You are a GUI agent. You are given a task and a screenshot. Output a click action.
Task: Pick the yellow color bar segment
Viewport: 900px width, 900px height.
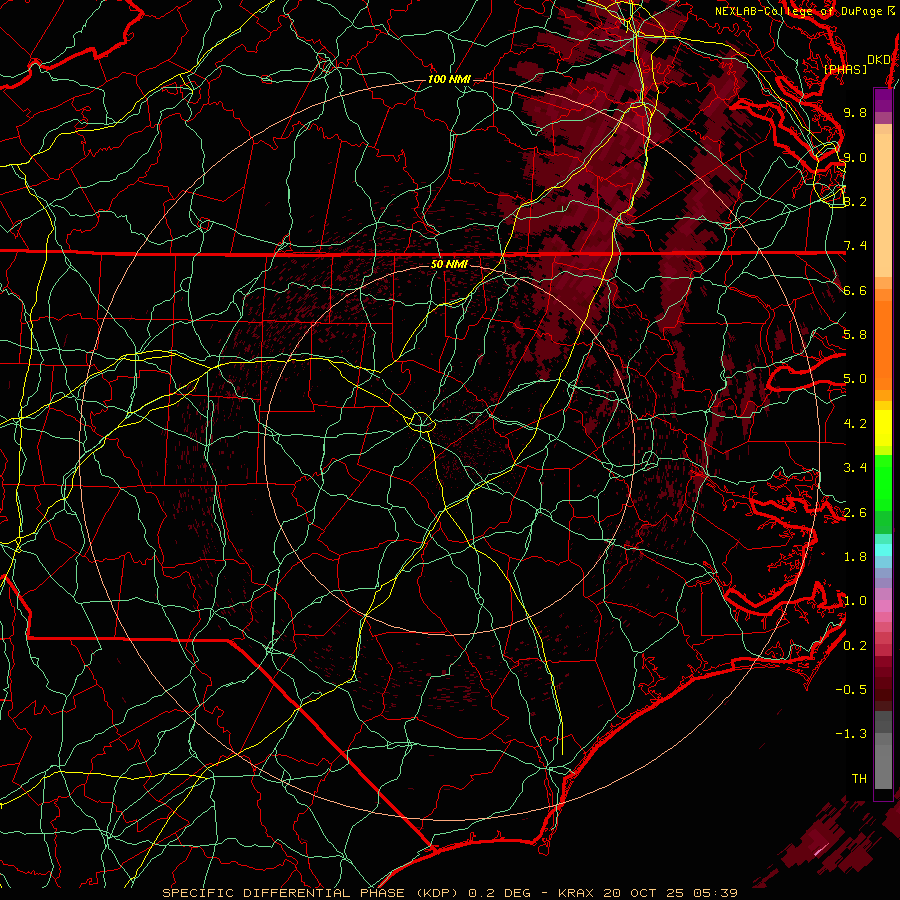pyautogui.click(x=883, y=428)
